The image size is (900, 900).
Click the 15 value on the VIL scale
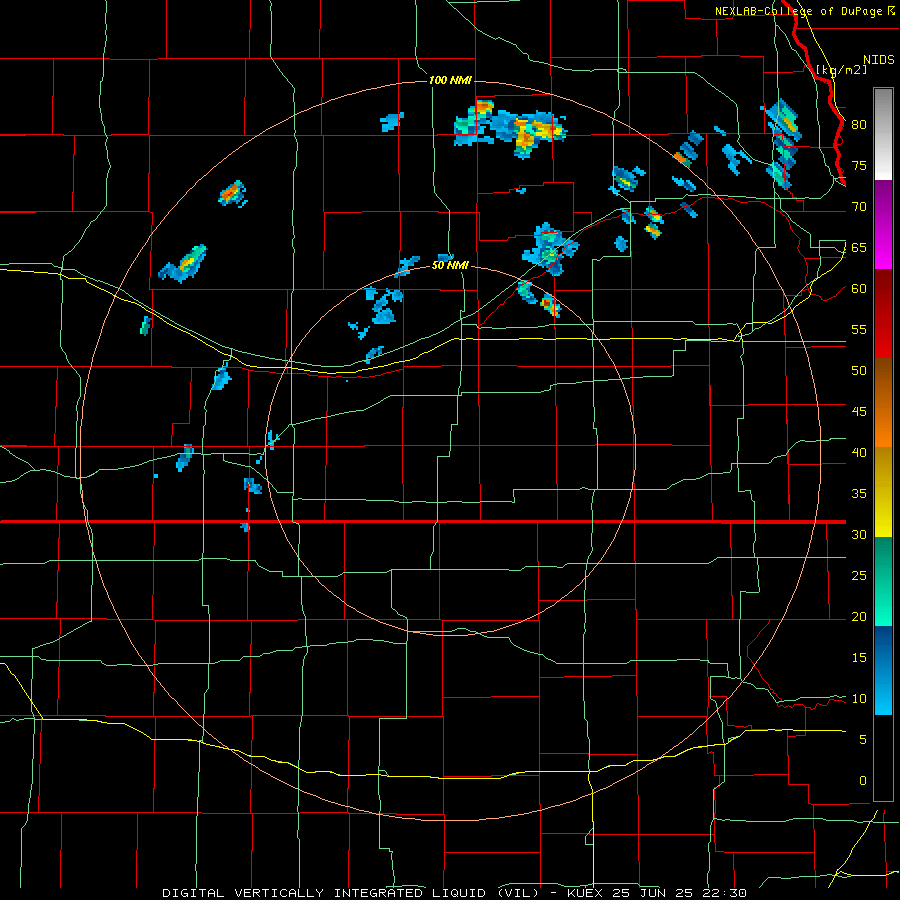(x=859, y=657)
